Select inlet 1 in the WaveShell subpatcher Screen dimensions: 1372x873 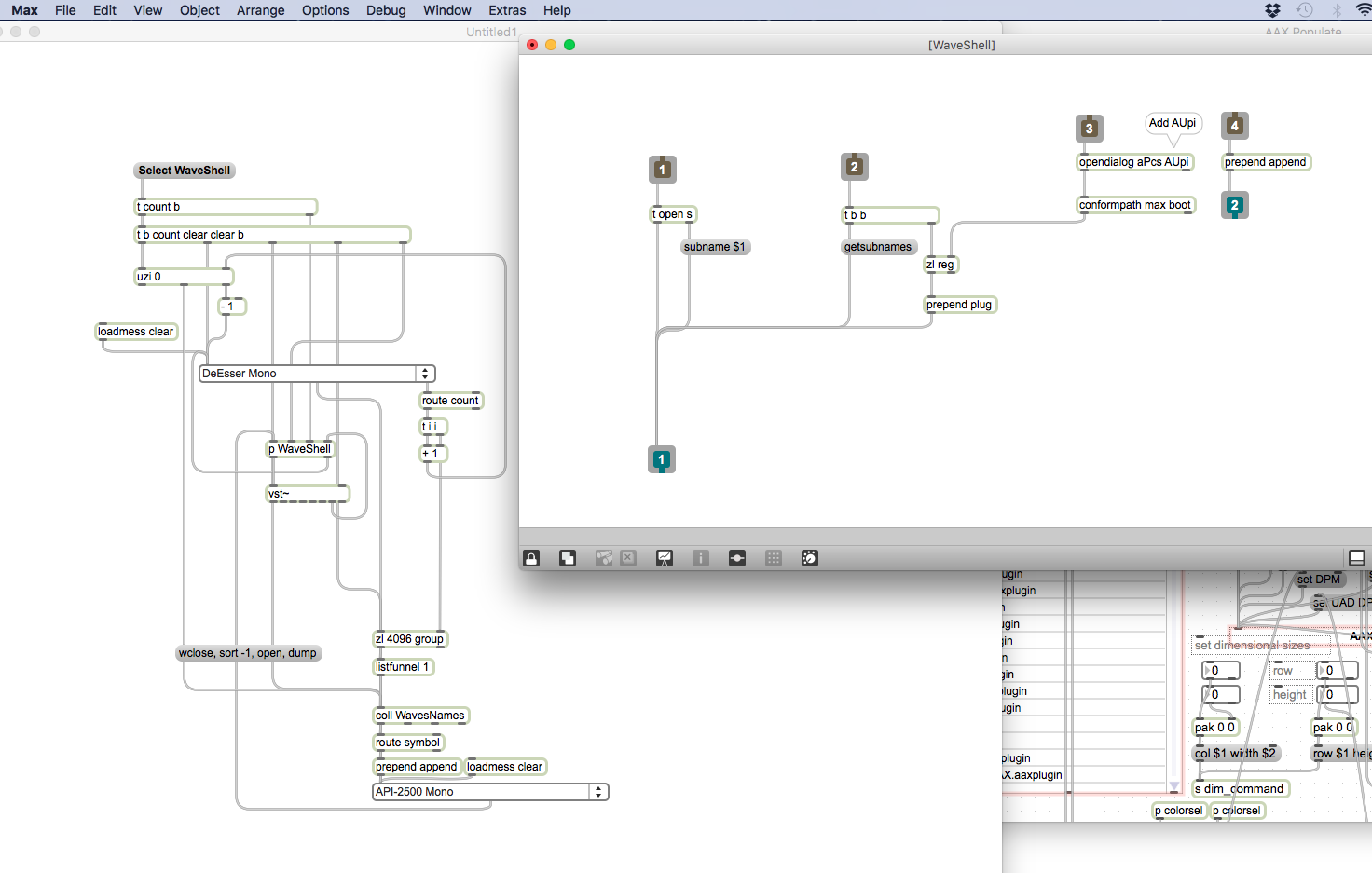pos(663,170)
